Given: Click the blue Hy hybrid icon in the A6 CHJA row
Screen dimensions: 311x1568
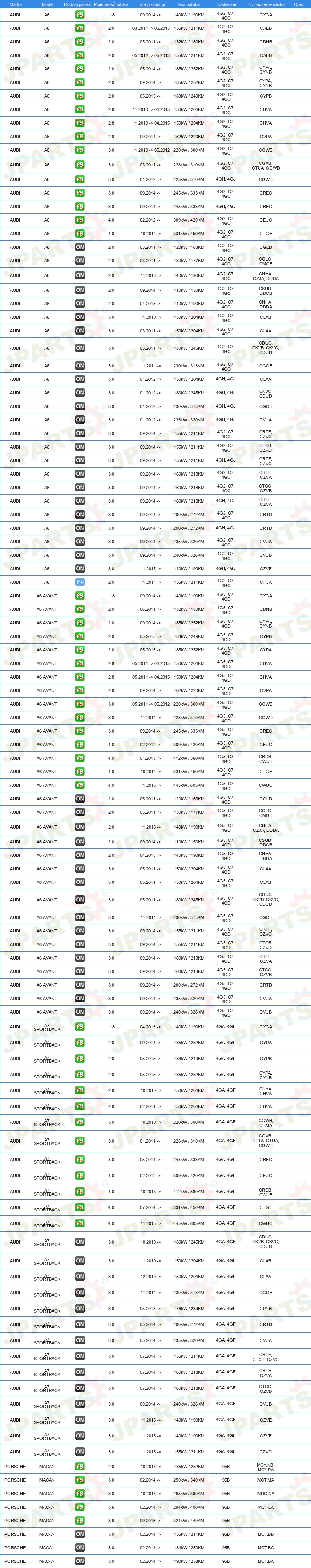Looking at the screenshot, I should (80, 583).
